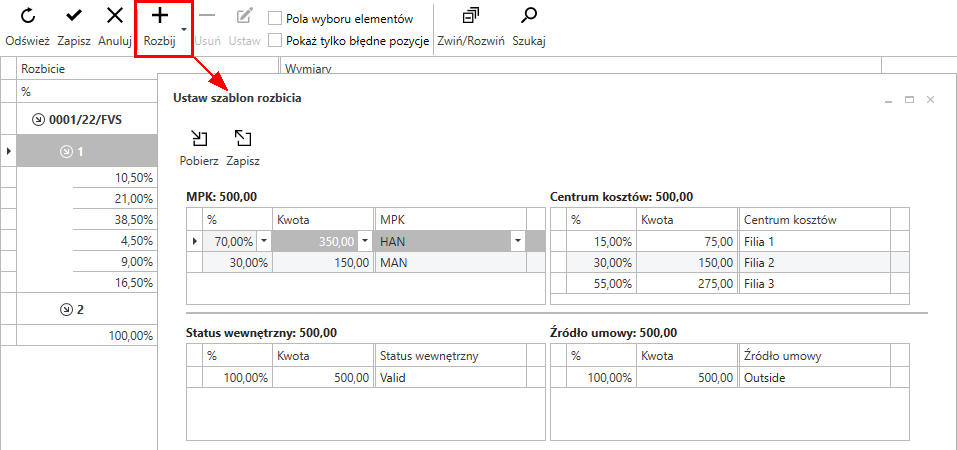The image size is (957, 450).
Task: Minimize the Ustaw szablon rozbicia dialog
Action: [x=889, y=100]
